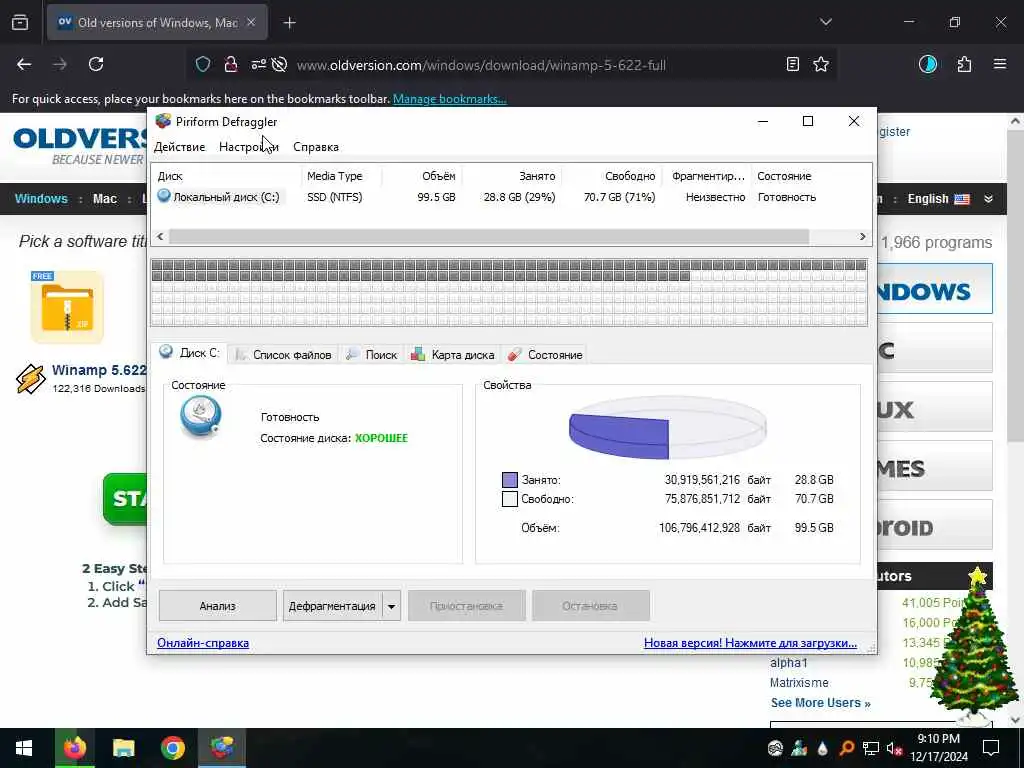Click the network tray icon
This screenshot has height=768, width=1024.
(x=871, y=748)
